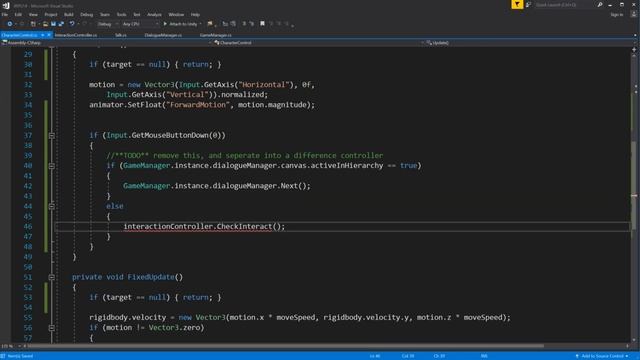Open the File menu
The height and width of the screenshot is (360, 640).
[x=5, y=14]
